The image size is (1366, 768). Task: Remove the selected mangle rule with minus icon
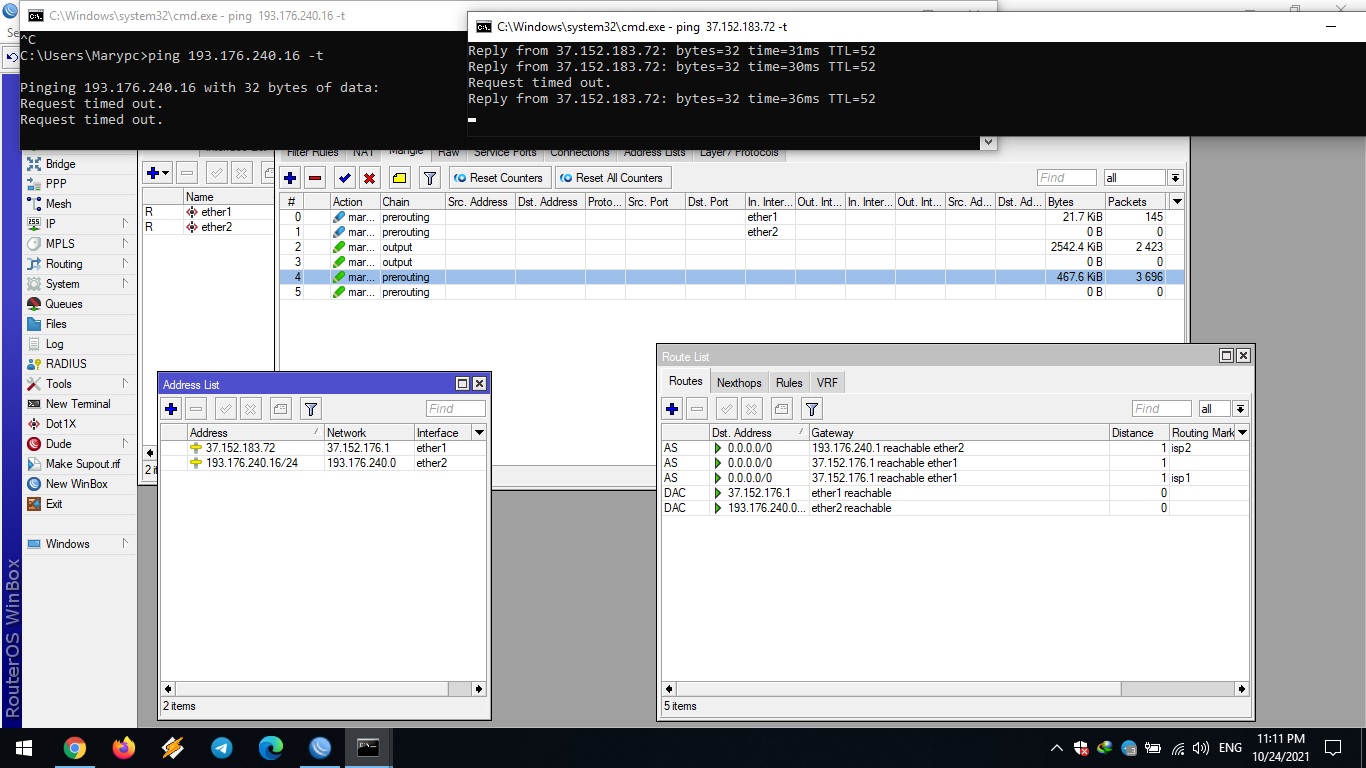(315, 178)
